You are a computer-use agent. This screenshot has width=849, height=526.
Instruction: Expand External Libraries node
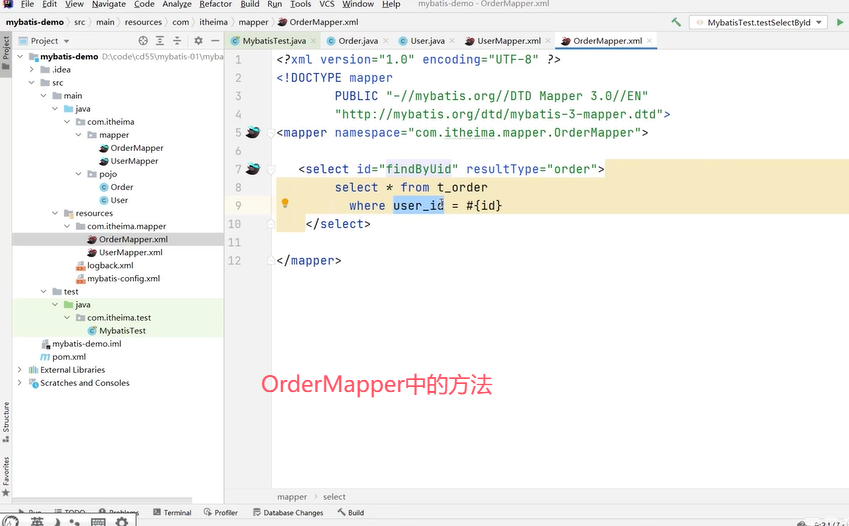(x=20, y=369)
